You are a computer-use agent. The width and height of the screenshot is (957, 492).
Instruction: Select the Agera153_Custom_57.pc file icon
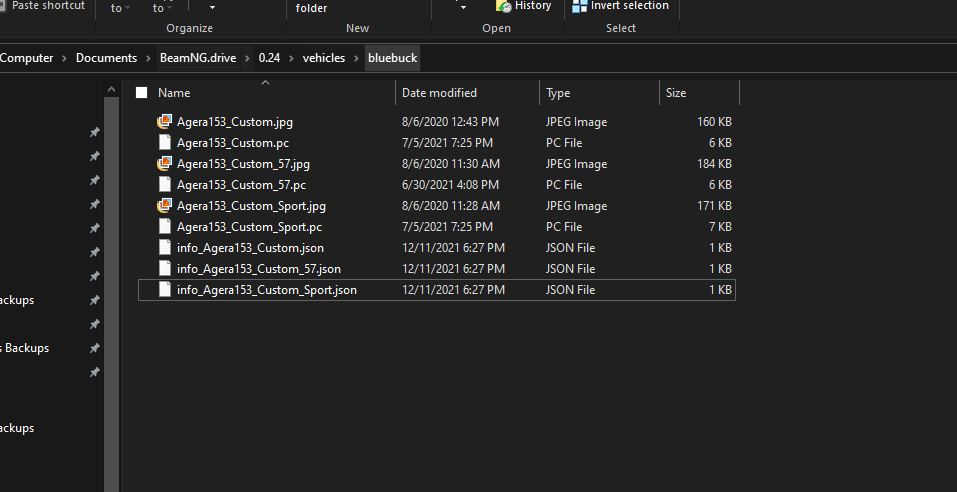(x=164, y=184)
